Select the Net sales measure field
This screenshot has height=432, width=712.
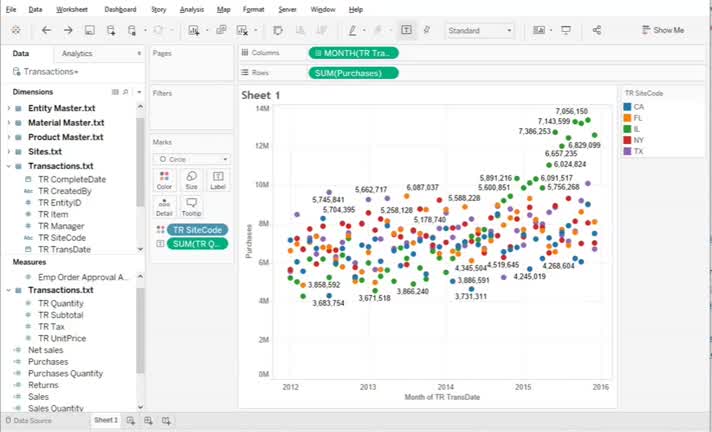click(45, 350)
